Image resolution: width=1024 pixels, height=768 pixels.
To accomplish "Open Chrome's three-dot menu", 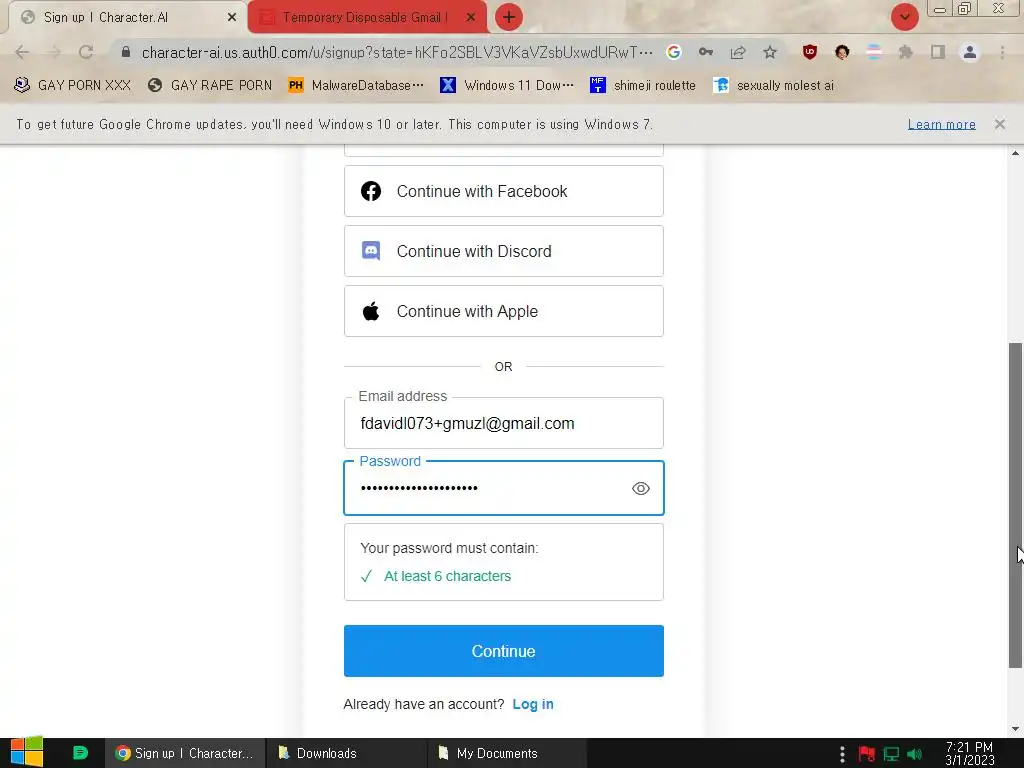I will point(1002,52).
